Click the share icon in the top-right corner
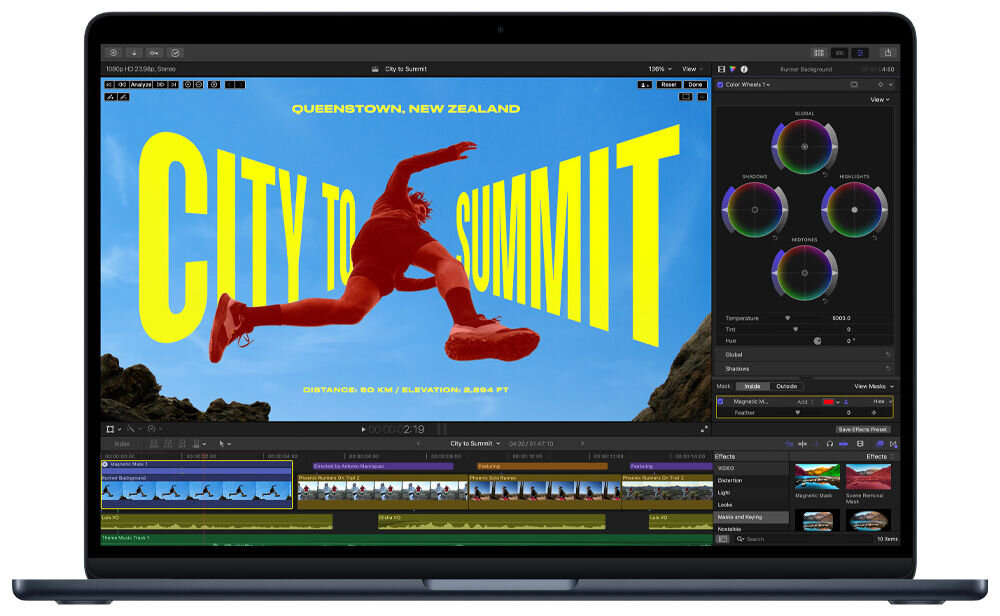 [889, 52]
